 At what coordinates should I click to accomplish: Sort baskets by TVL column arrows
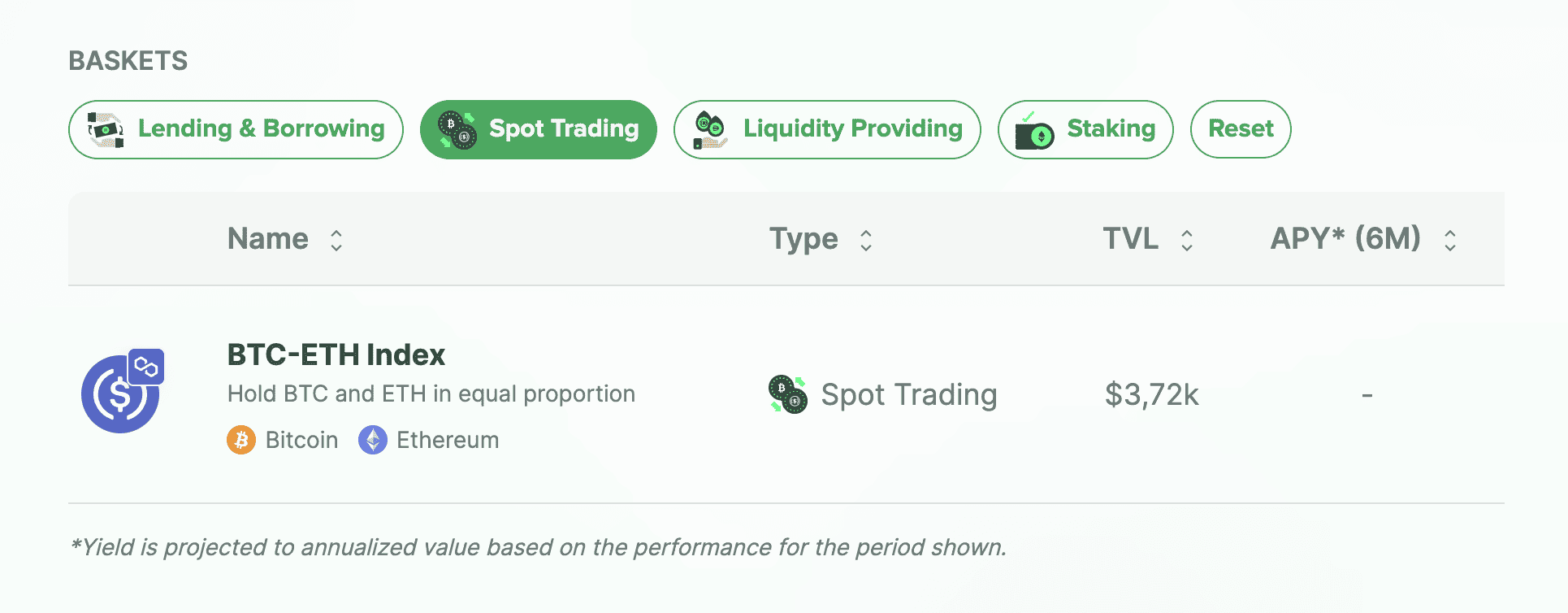(1187, 240)
